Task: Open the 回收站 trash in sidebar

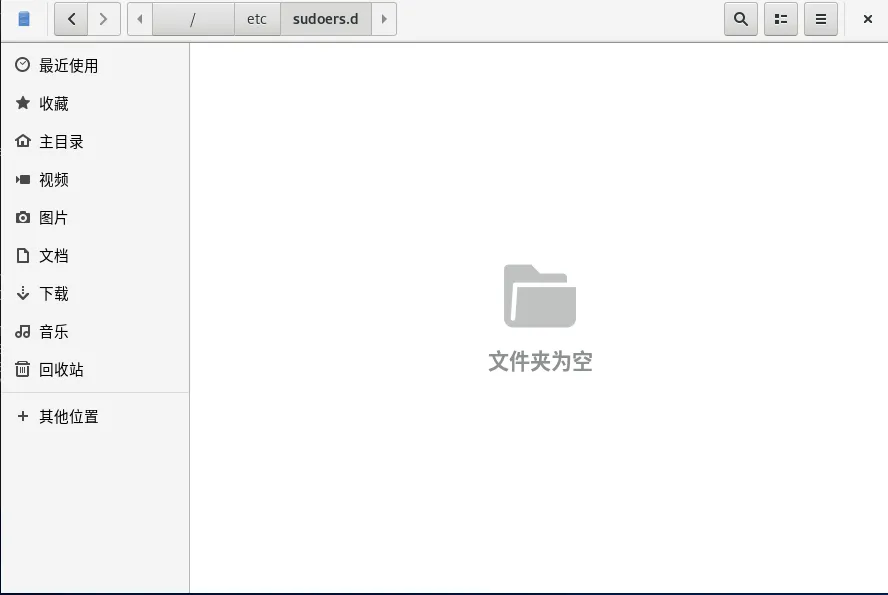Action: [61, 370]
